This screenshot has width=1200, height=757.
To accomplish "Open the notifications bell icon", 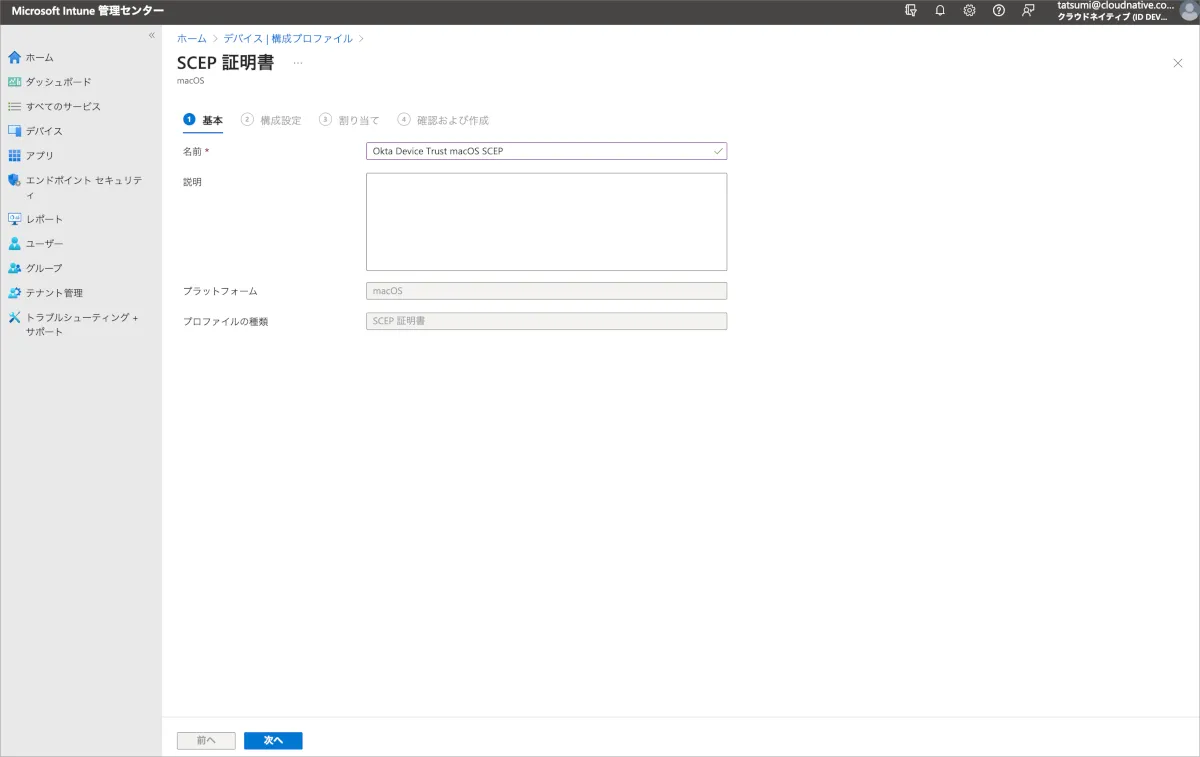I will click(x=940, y=10).
